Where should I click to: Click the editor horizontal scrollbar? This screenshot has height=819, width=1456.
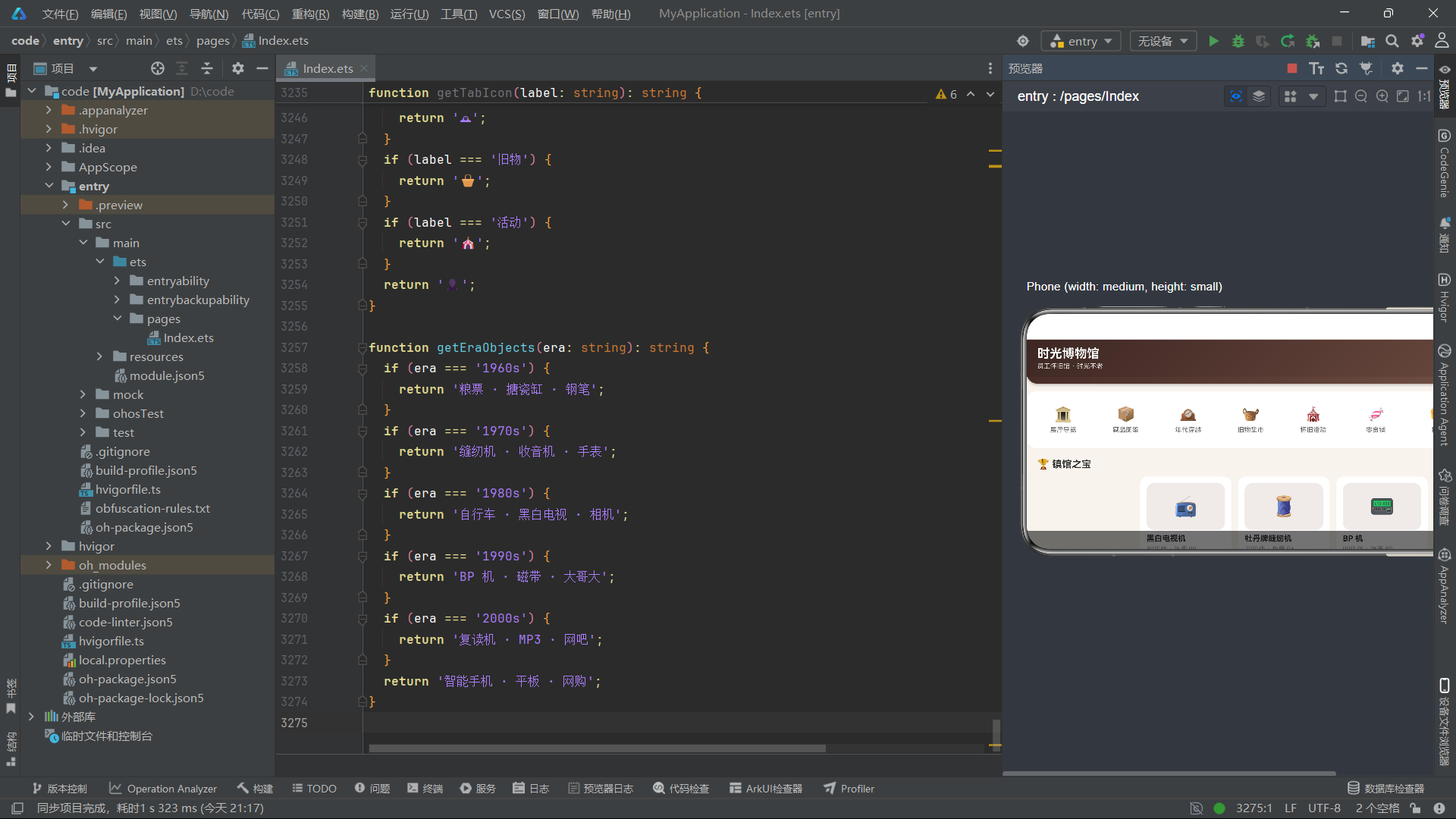[x=597, y=748]
